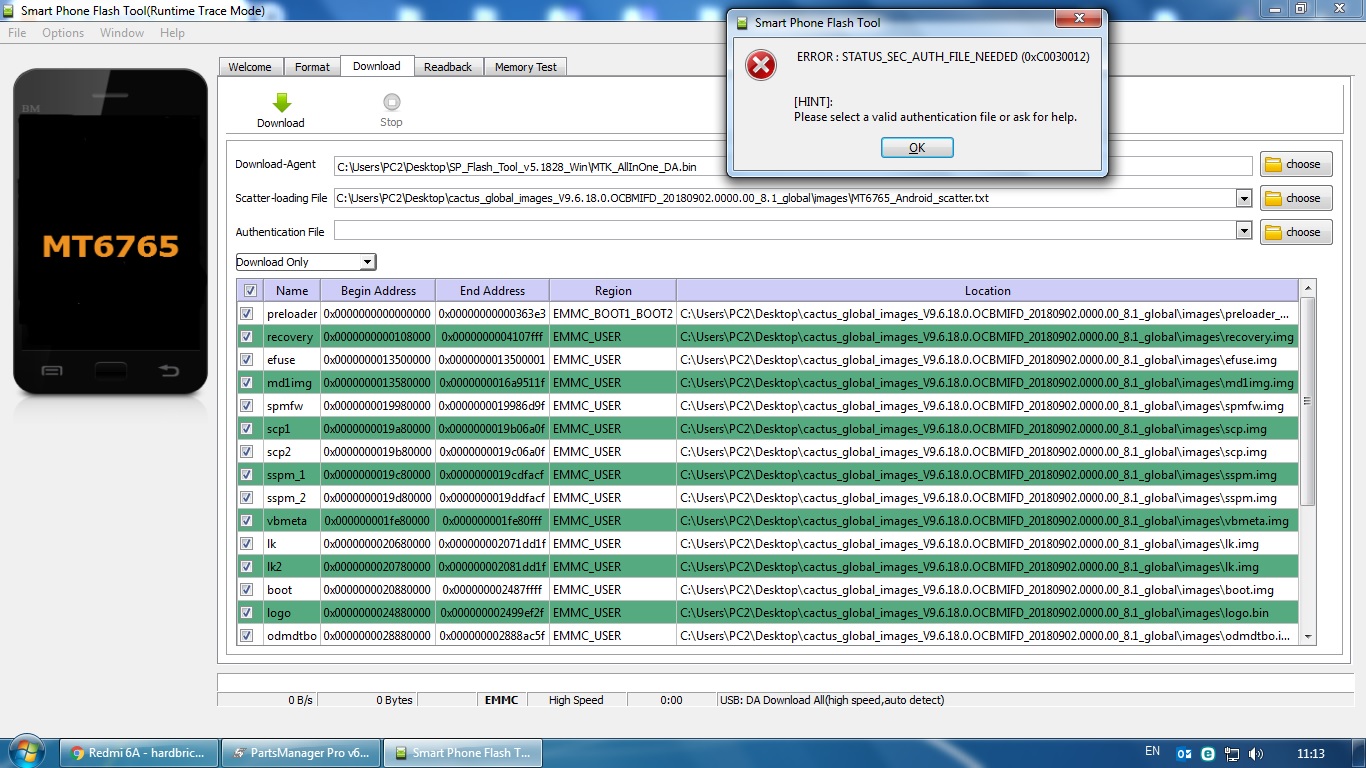Select the Download tab

377,66
